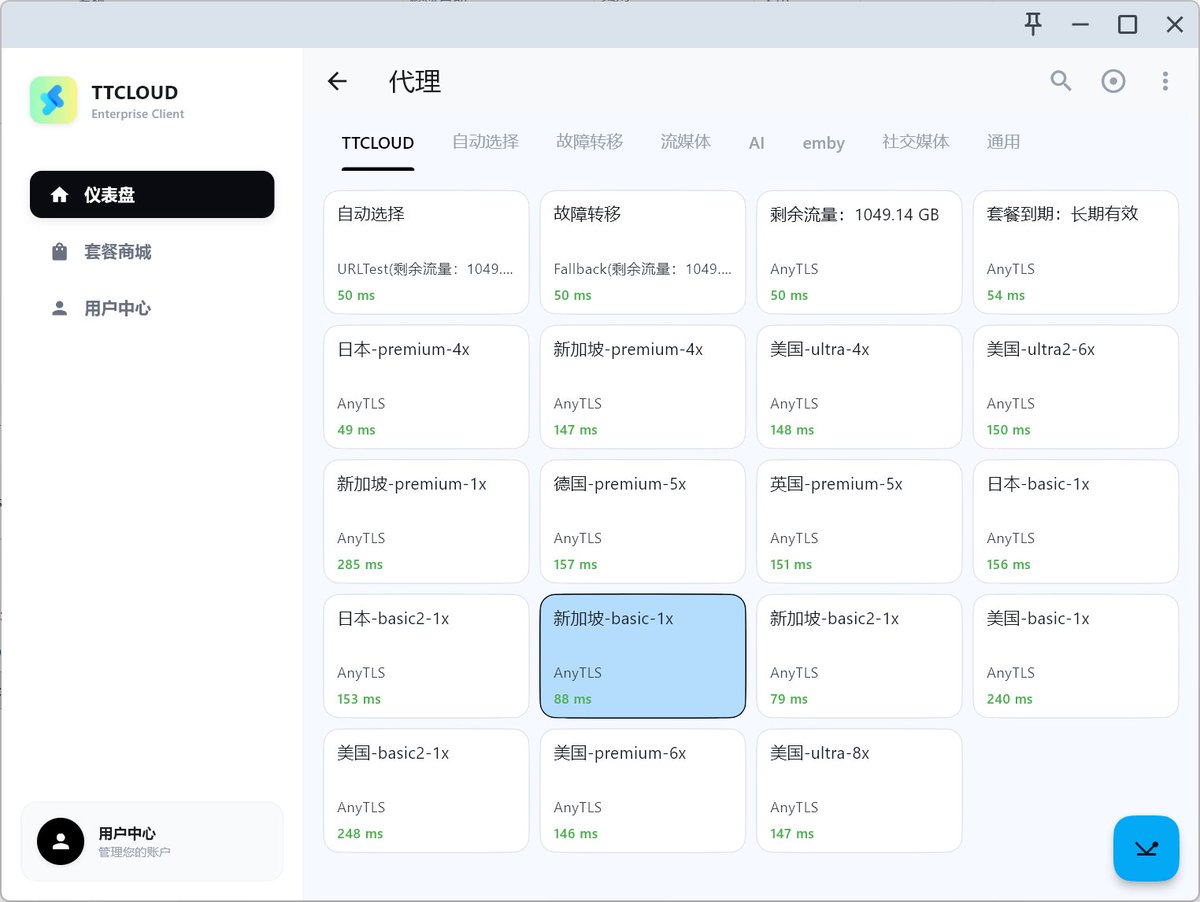Viewport: 1200px width, 902px height.
Task: Maximize the application window
Action: coord(1127,24)
